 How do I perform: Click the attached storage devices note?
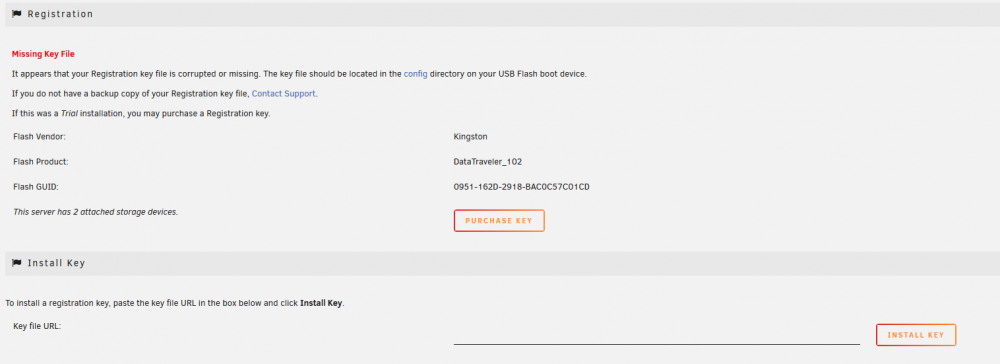96,212
